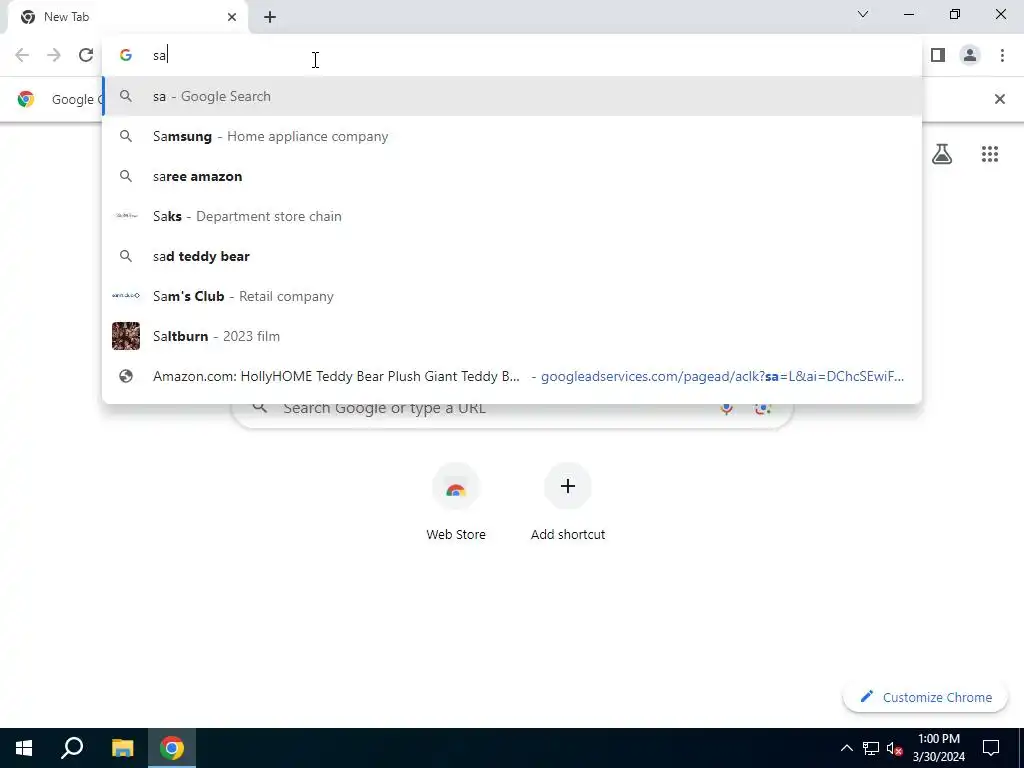
Task: Choose the 'sa - Google Search' suggestion
Action: click(512, 97)
